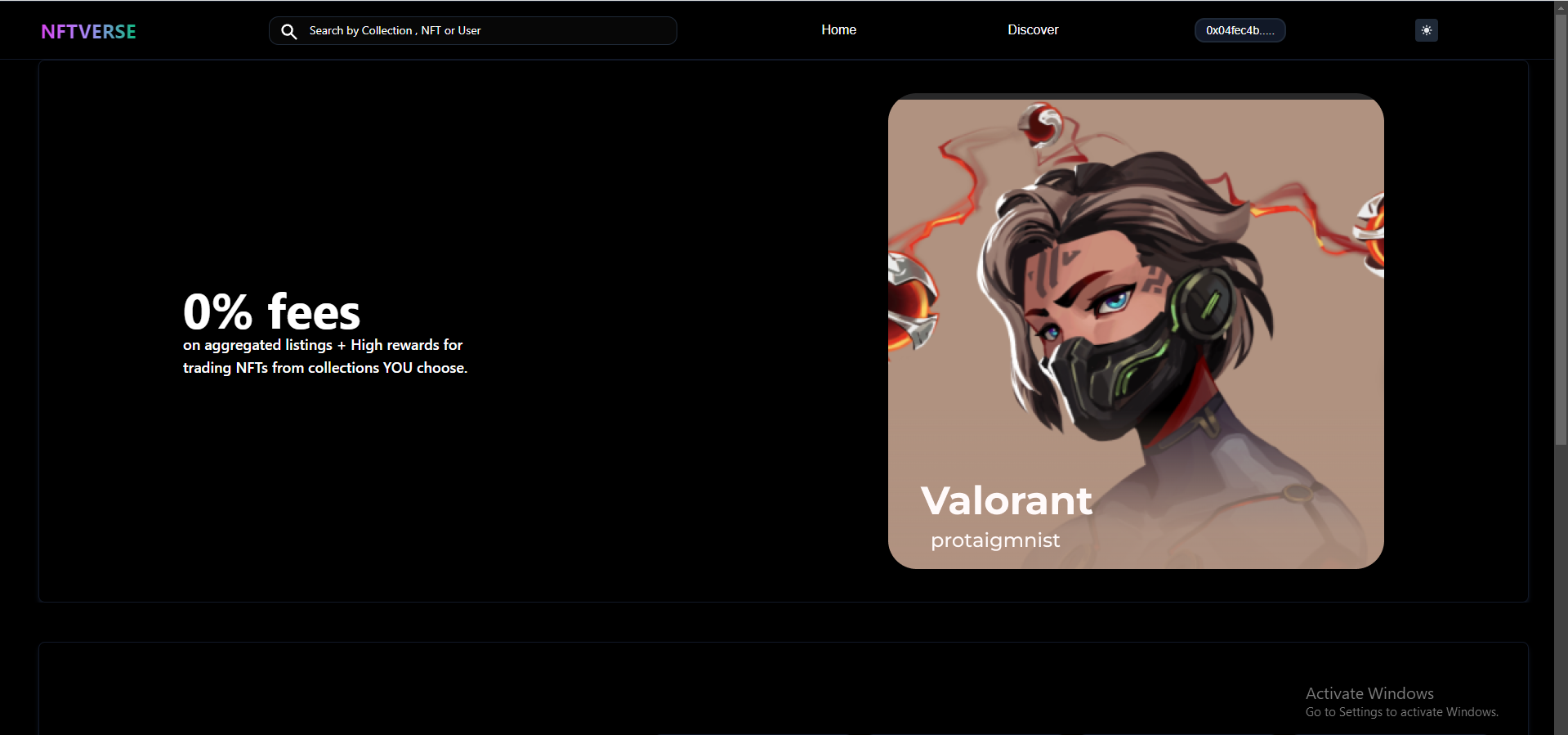Go to the Discover page
Image resolution: width=1568 pixels, height=735 pixels.
[1033, 29]
